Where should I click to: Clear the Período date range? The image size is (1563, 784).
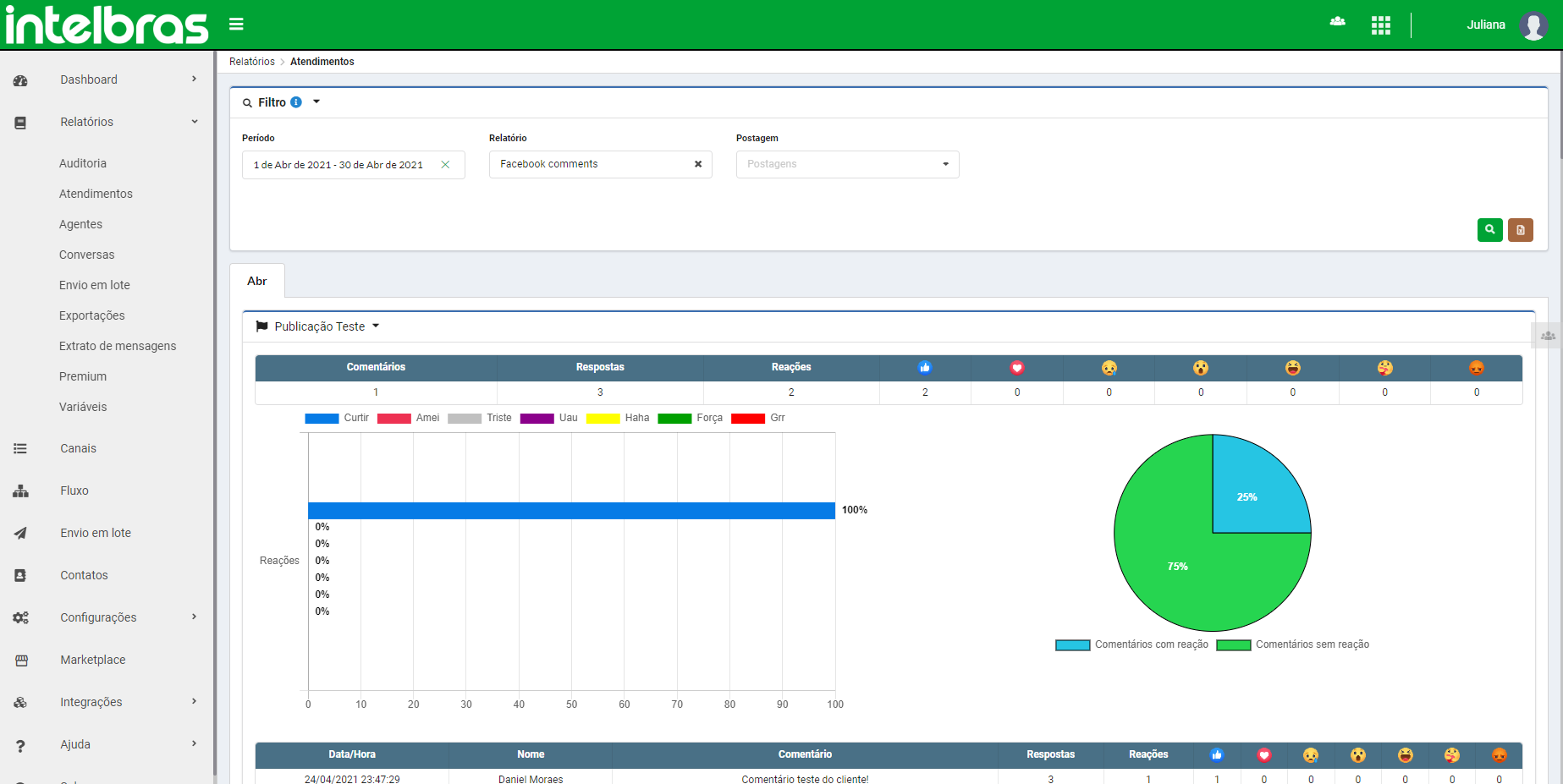[x=445, y=165]
